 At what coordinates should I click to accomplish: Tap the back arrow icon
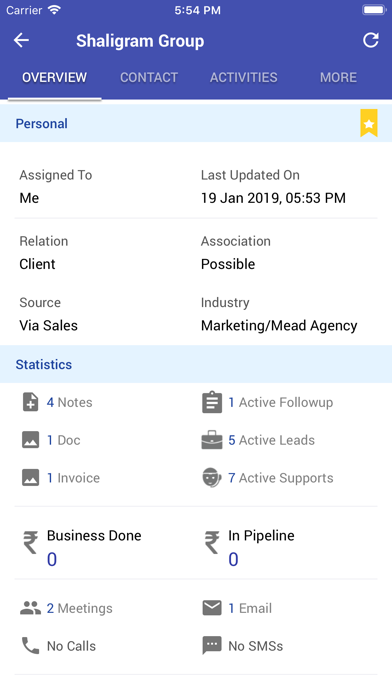[21, 40]
